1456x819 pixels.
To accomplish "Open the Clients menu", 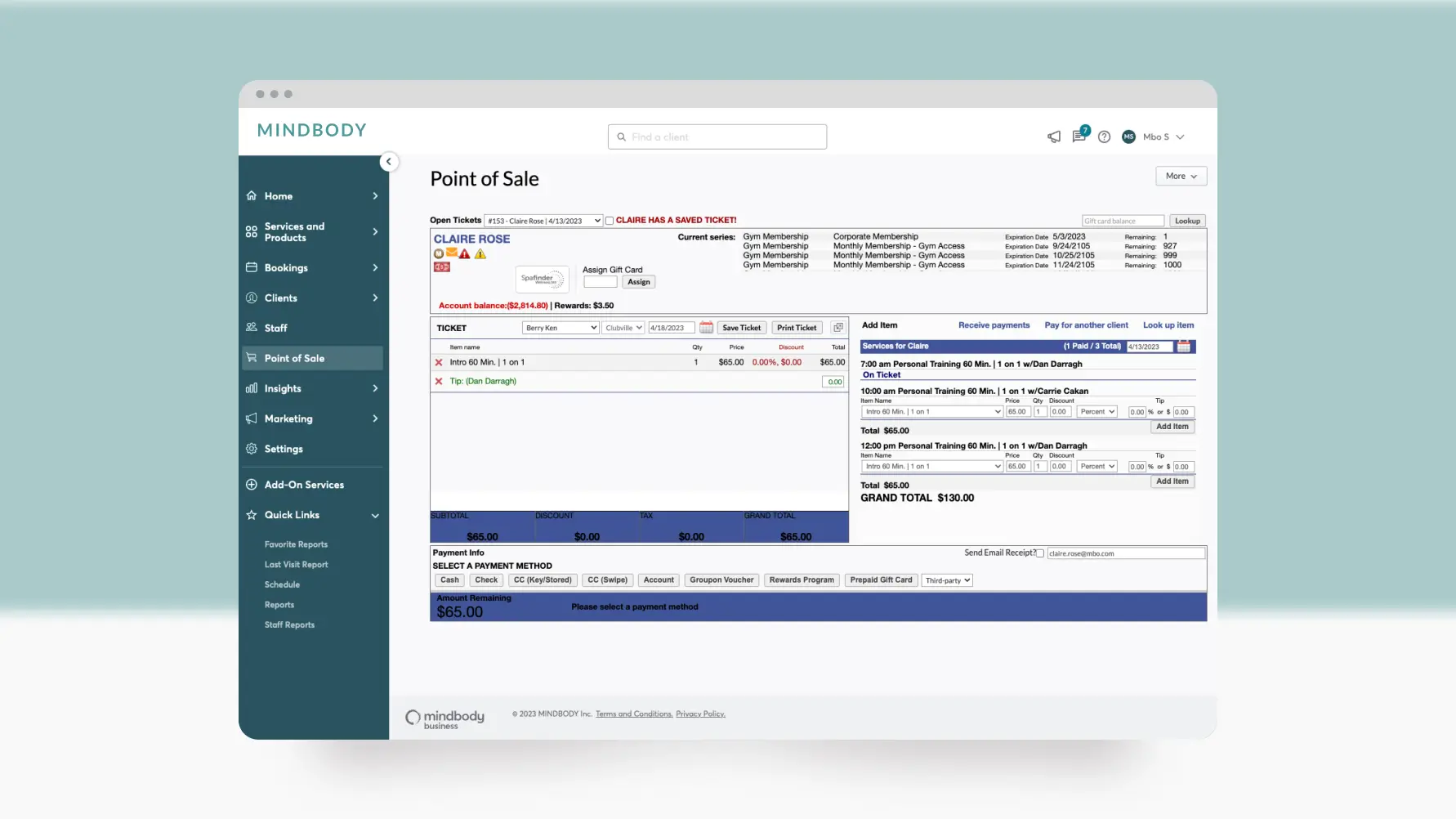I will tap(312, 298).
